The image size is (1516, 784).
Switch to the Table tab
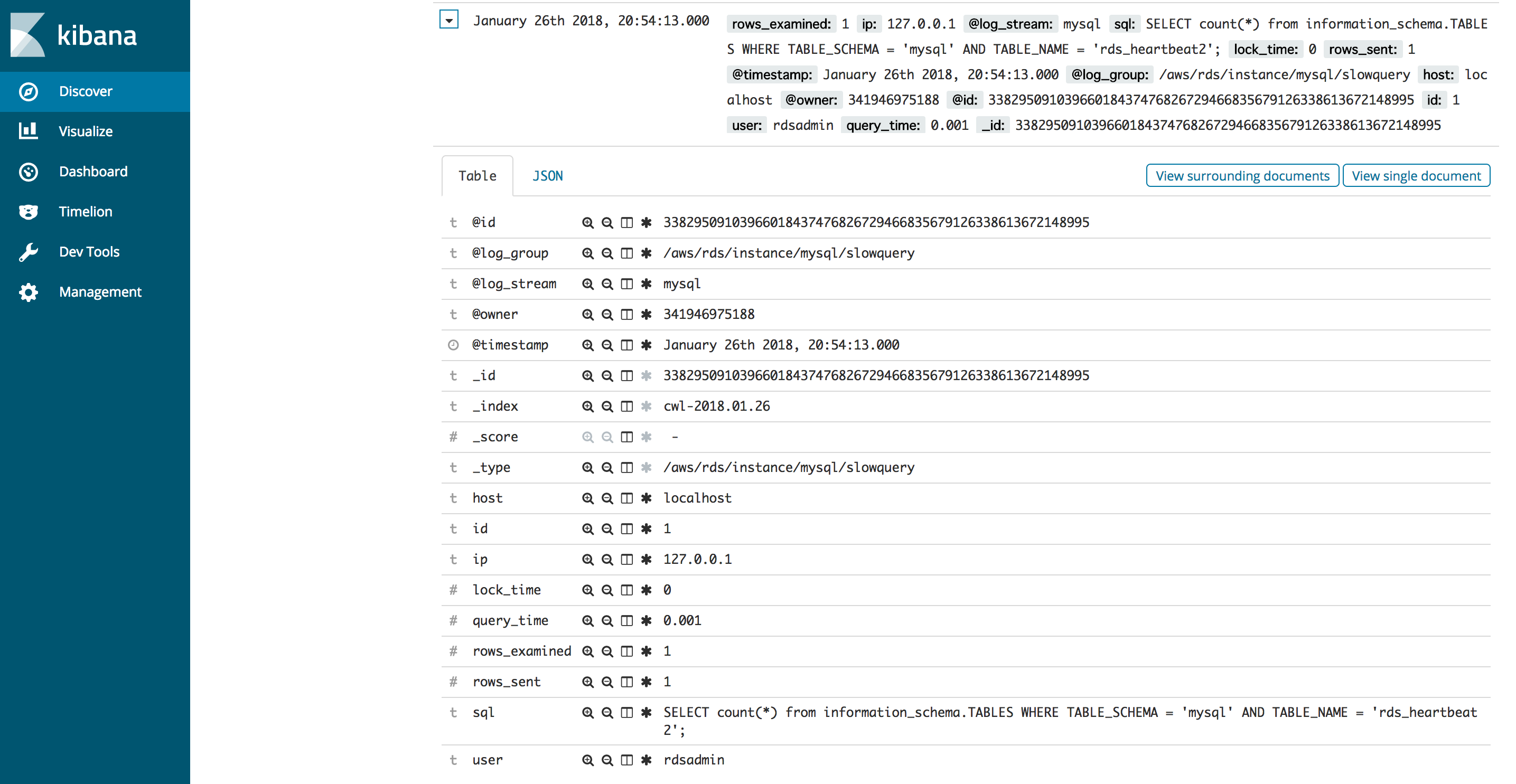pyautogui.click(x=478, y=176)
